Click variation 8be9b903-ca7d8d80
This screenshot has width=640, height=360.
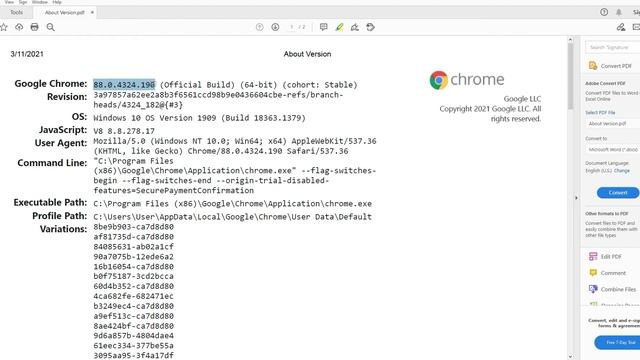tap(133, 227)
